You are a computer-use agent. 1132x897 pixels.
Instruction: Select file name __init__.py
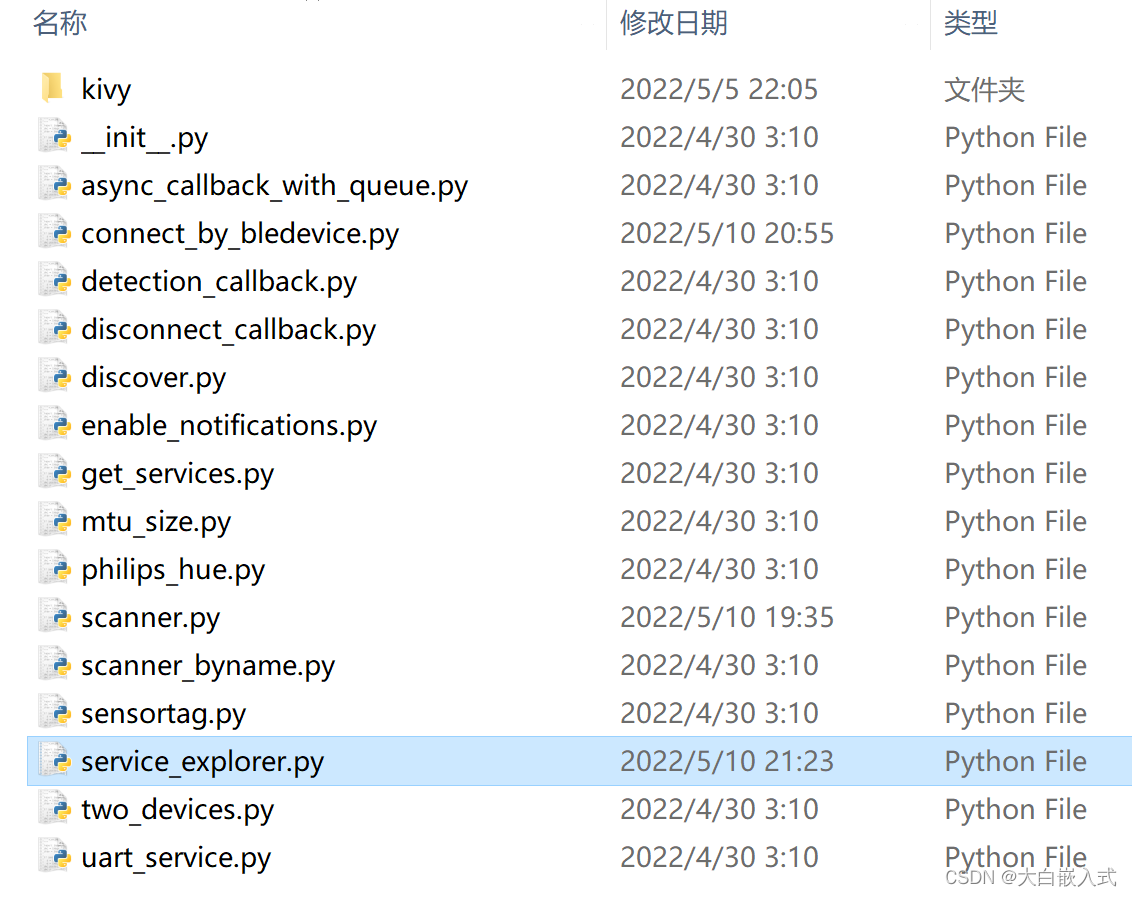pyautogui.click(x=145, y=137)
